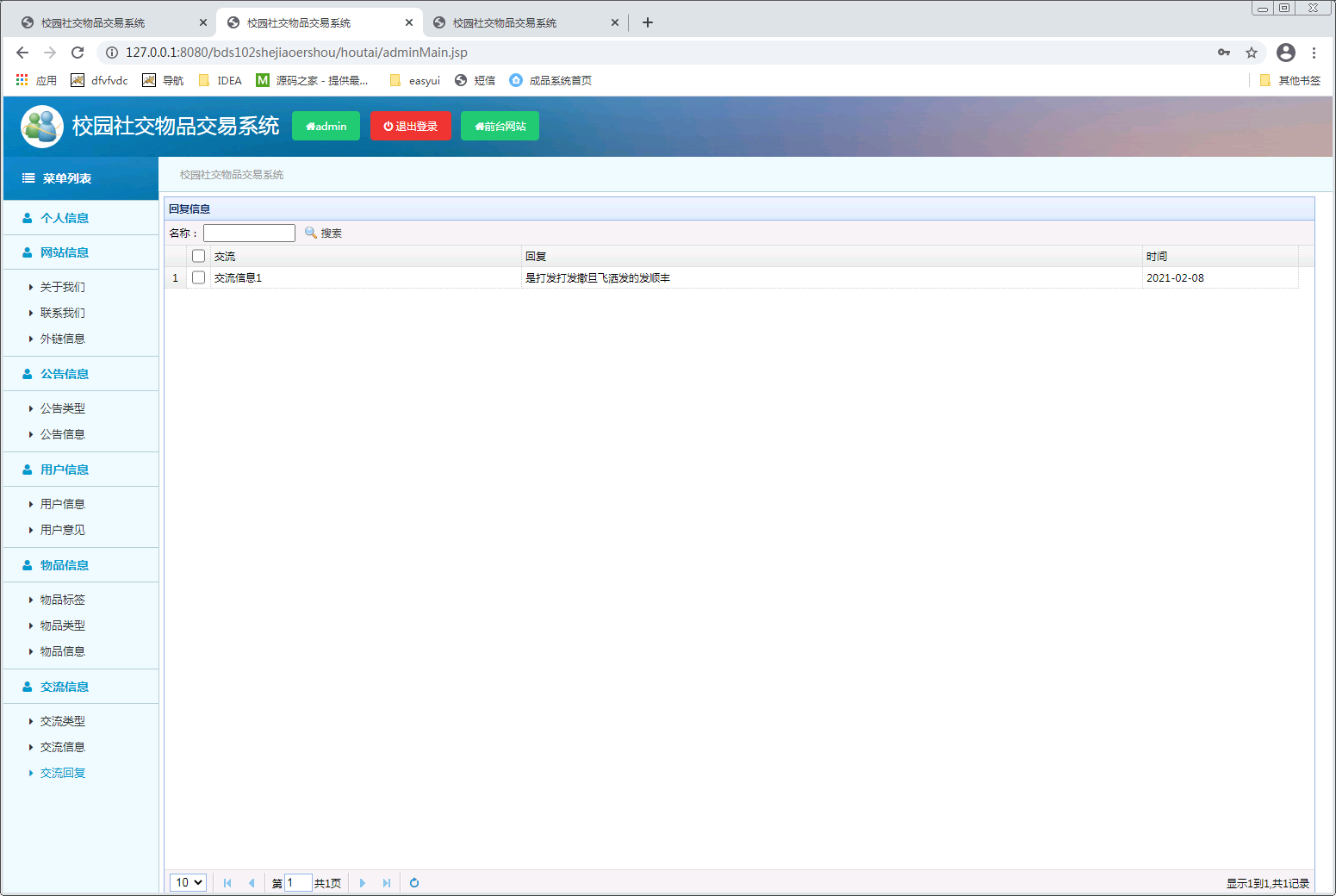Open the 应用 apps shortcut
This screenshot has width=1336, height=896.
36,80
